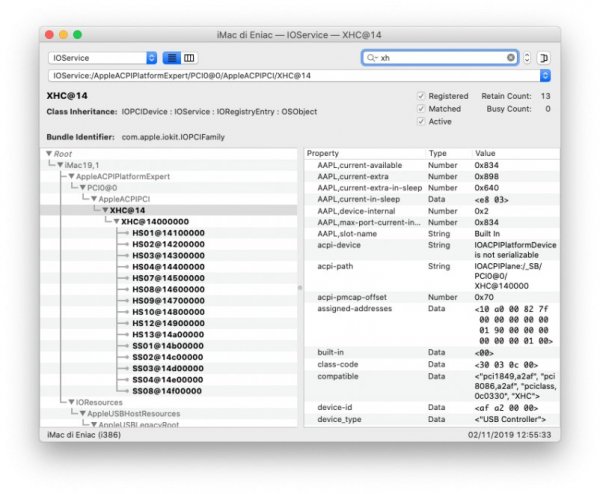Collapse the AppleACPIPlatformExpert node
The image size is (600, 494).
[x=71, y=176]
